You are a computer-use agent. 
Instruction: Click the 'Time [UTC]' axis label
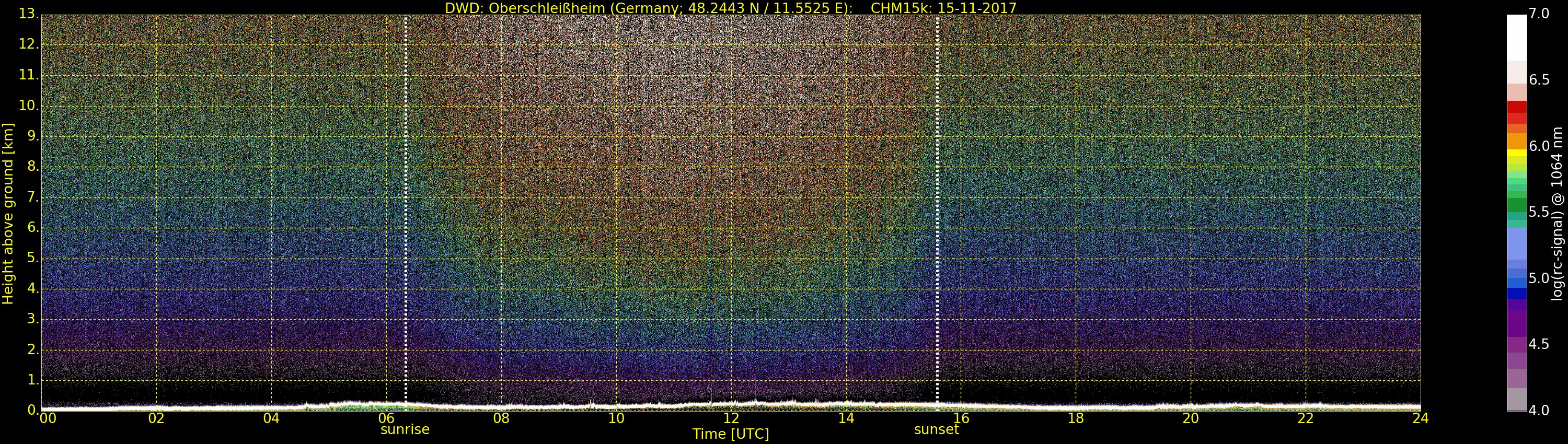coord(731,434)
